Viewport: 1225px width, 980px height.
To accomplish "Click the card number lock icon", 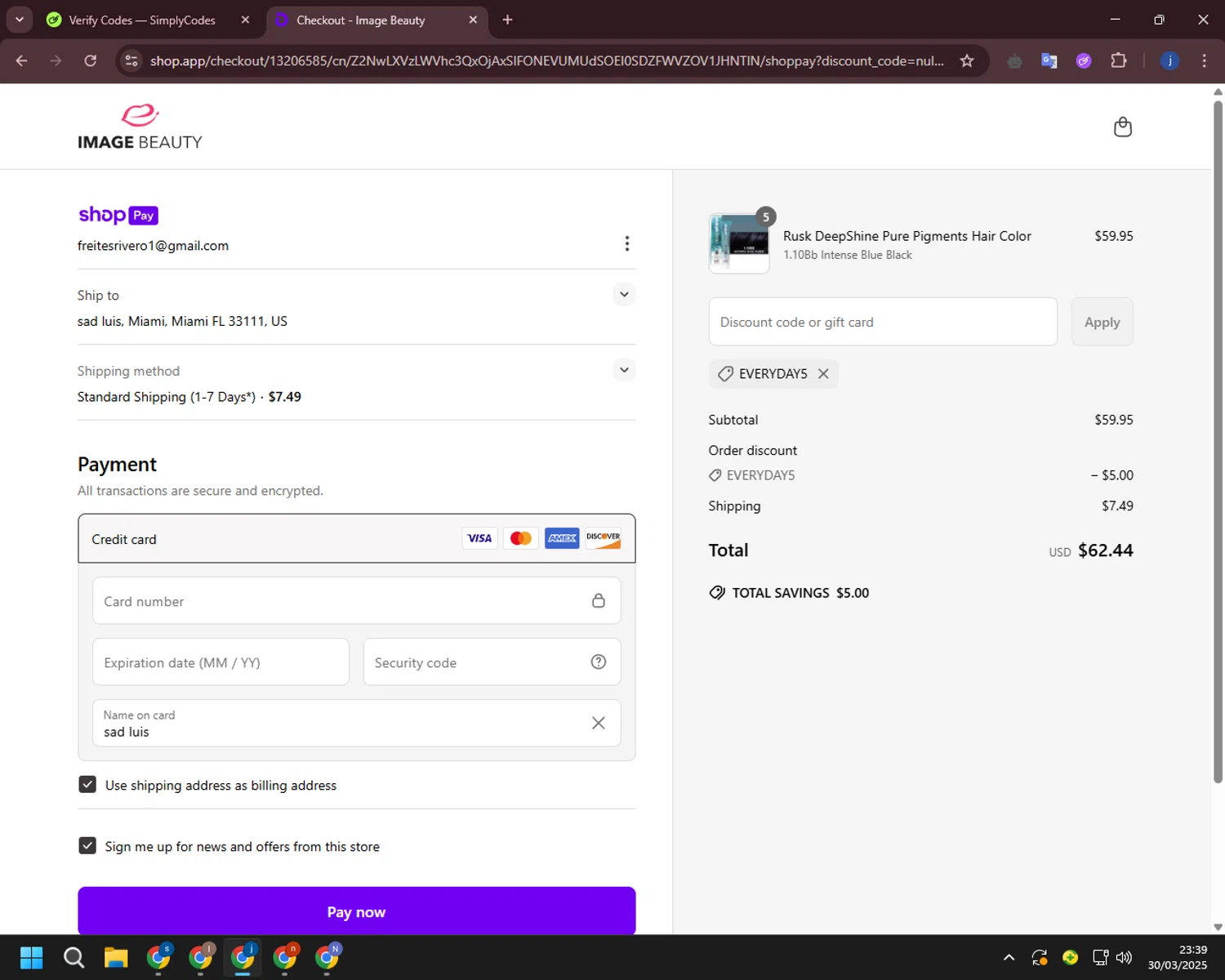I will [599, 600].
